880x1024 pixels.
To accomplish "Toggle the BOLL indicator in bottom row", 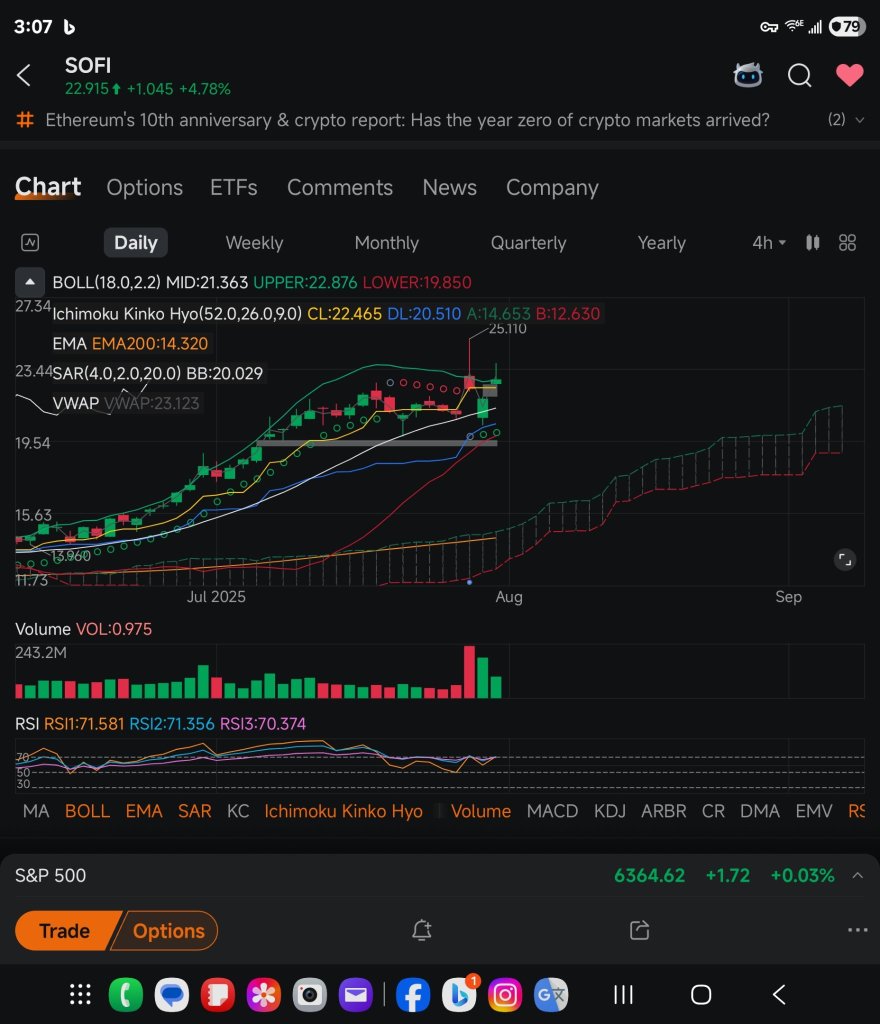I will pos(87,811).
